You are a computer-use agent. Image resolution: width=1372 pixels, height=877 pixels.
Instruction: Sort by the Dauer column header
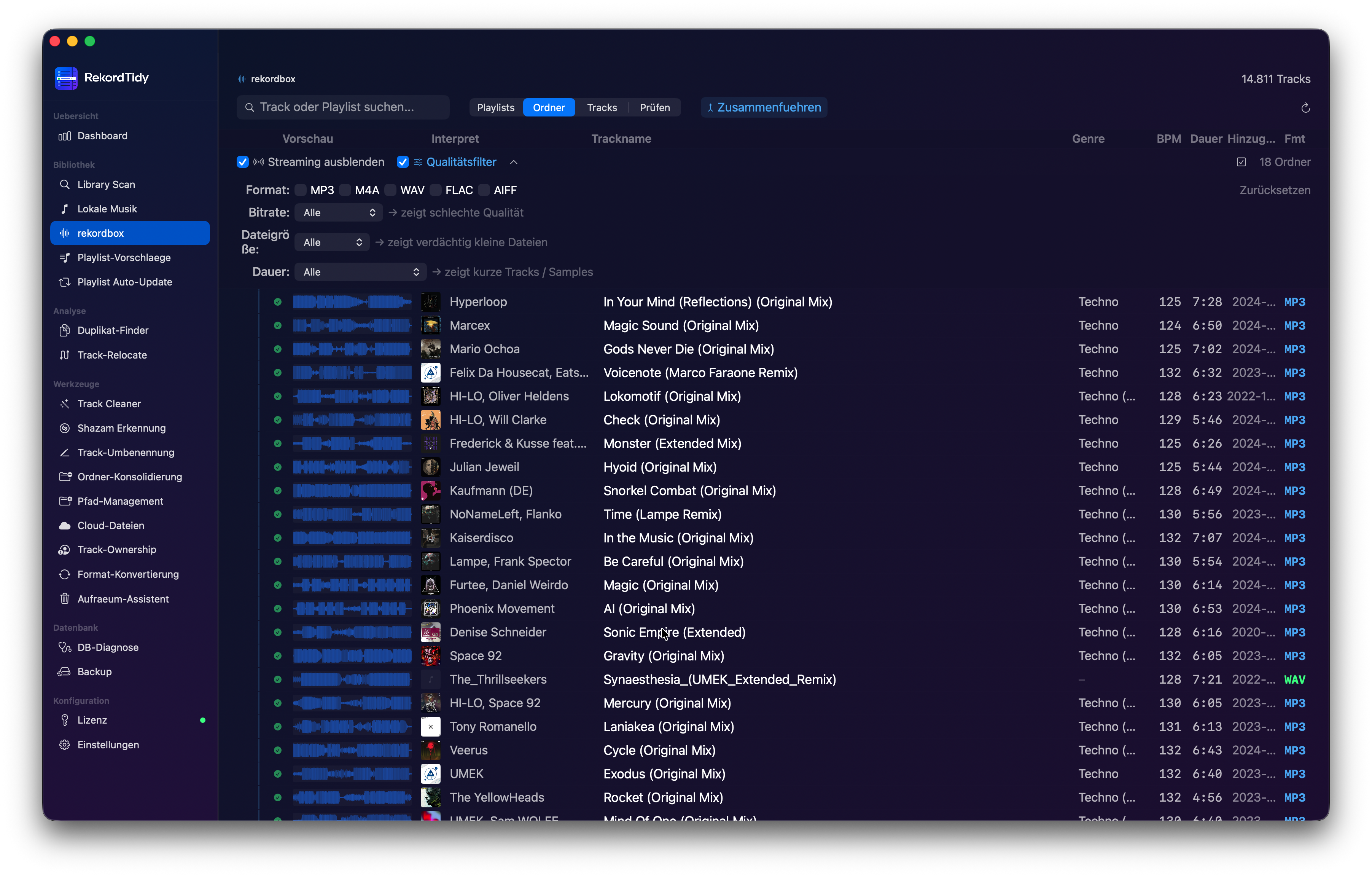(x=1206, y=139)
